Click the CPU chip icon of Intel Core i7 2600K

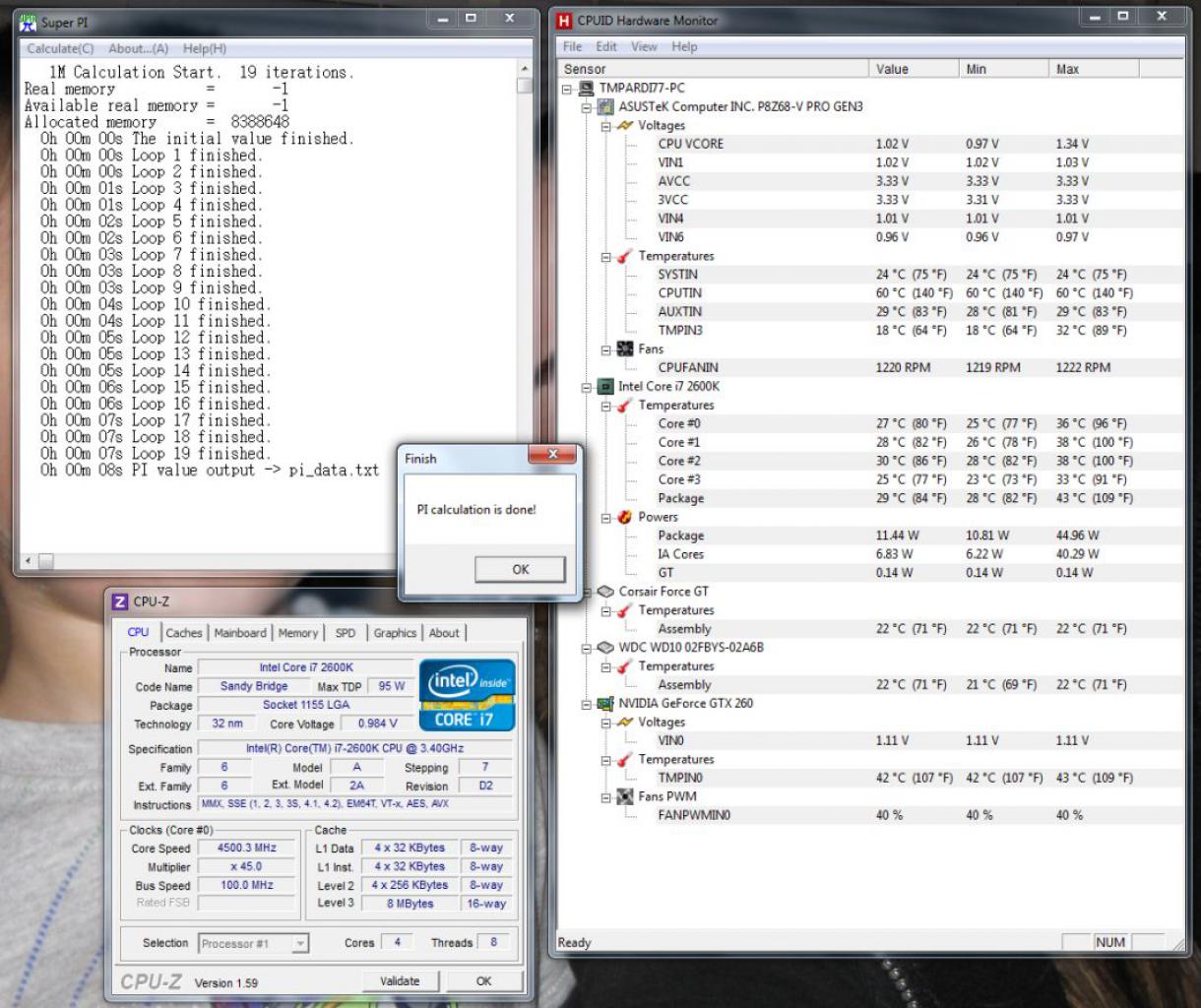pyautogui.click(x=605, y=386)
